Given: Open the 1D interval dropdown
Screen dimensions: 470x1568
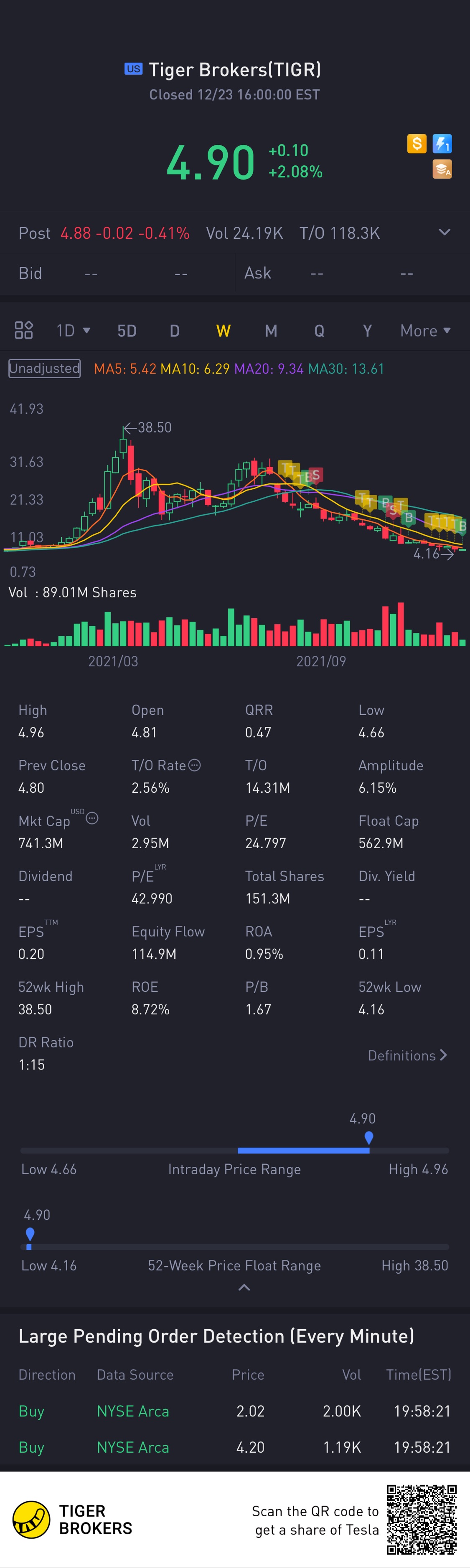Looking at the screenshot, I should pyautogui.click(x=73, y=331).
